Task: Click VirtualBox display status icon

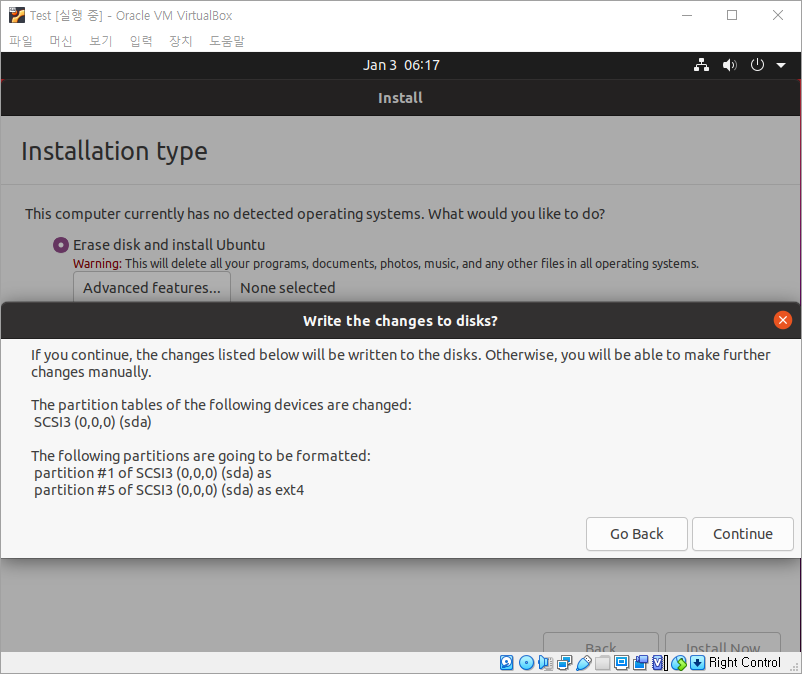Action: (x=621, y=662)
